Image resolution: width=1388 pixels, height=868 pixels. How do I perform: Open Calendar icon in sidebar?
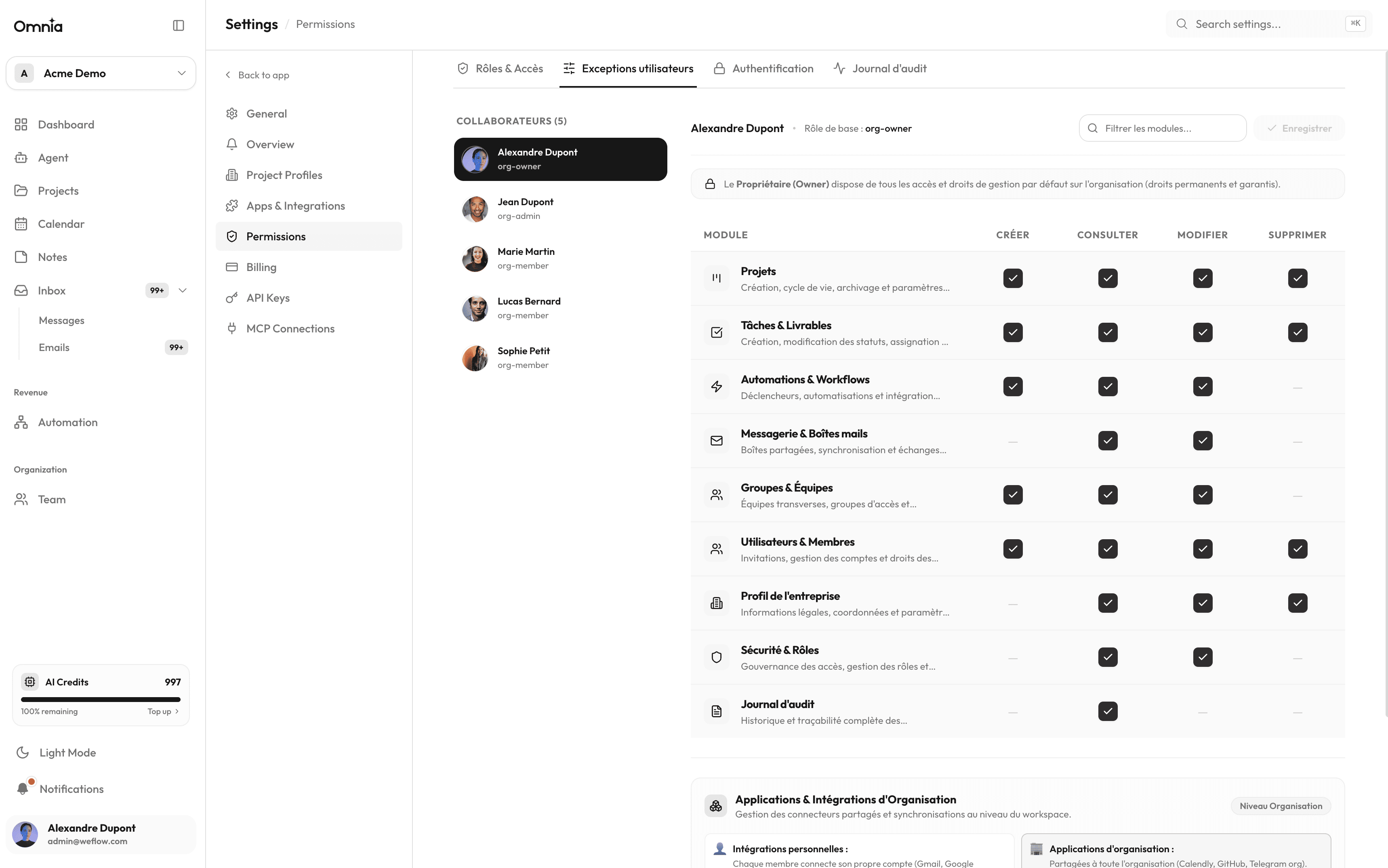21,224
